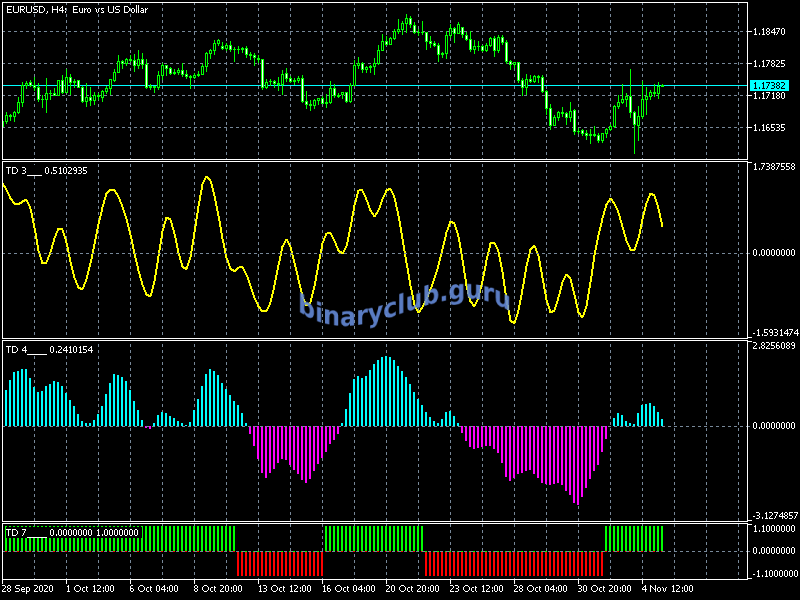Click the -1.5931474 scale value in TD 3
This screenshot has height=600, width=800.
pyautogui.click(x=772, y=332)
